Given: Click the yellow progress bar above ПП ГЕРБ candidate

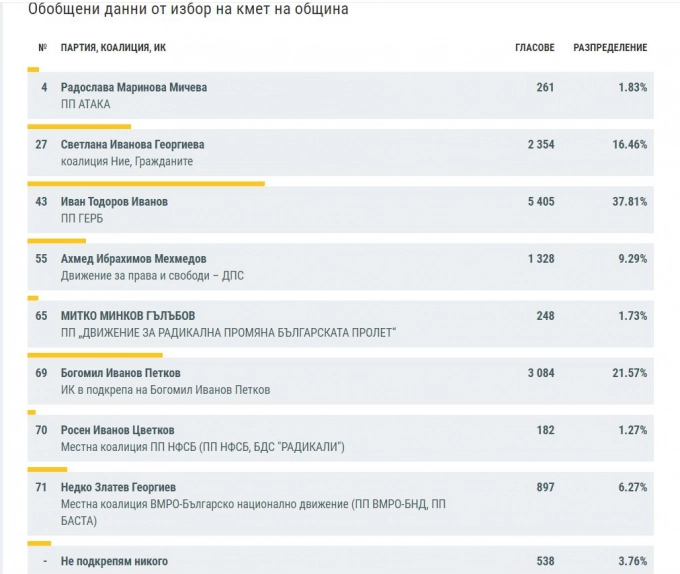Looking at the screenshot, I should click(x=146, y=184).
